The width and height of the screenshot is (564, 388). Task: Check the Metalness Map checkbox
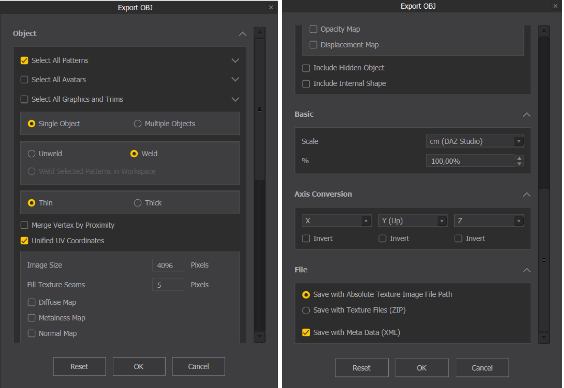pos(31,318)
